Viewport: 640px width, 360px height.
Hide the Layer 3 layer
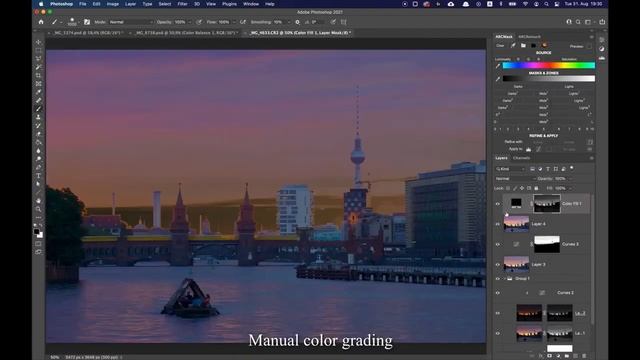tap(498, 264)
